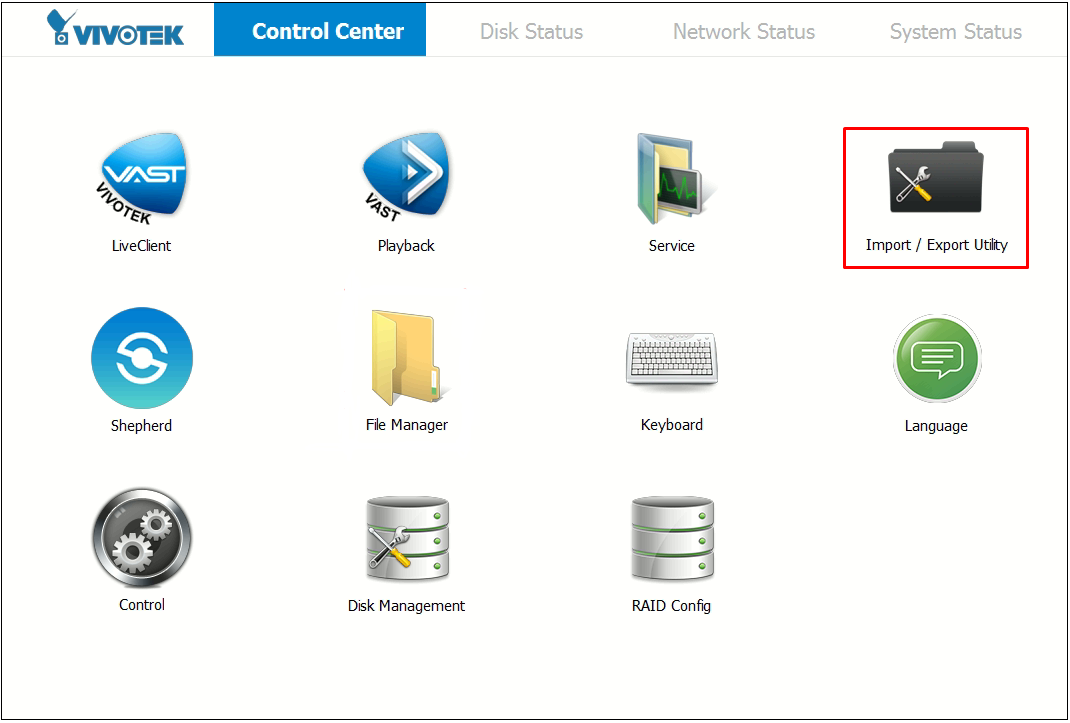1070x723 pixels.
Task: Switch to the Control Center tab
Action: (x=320, y=30)
